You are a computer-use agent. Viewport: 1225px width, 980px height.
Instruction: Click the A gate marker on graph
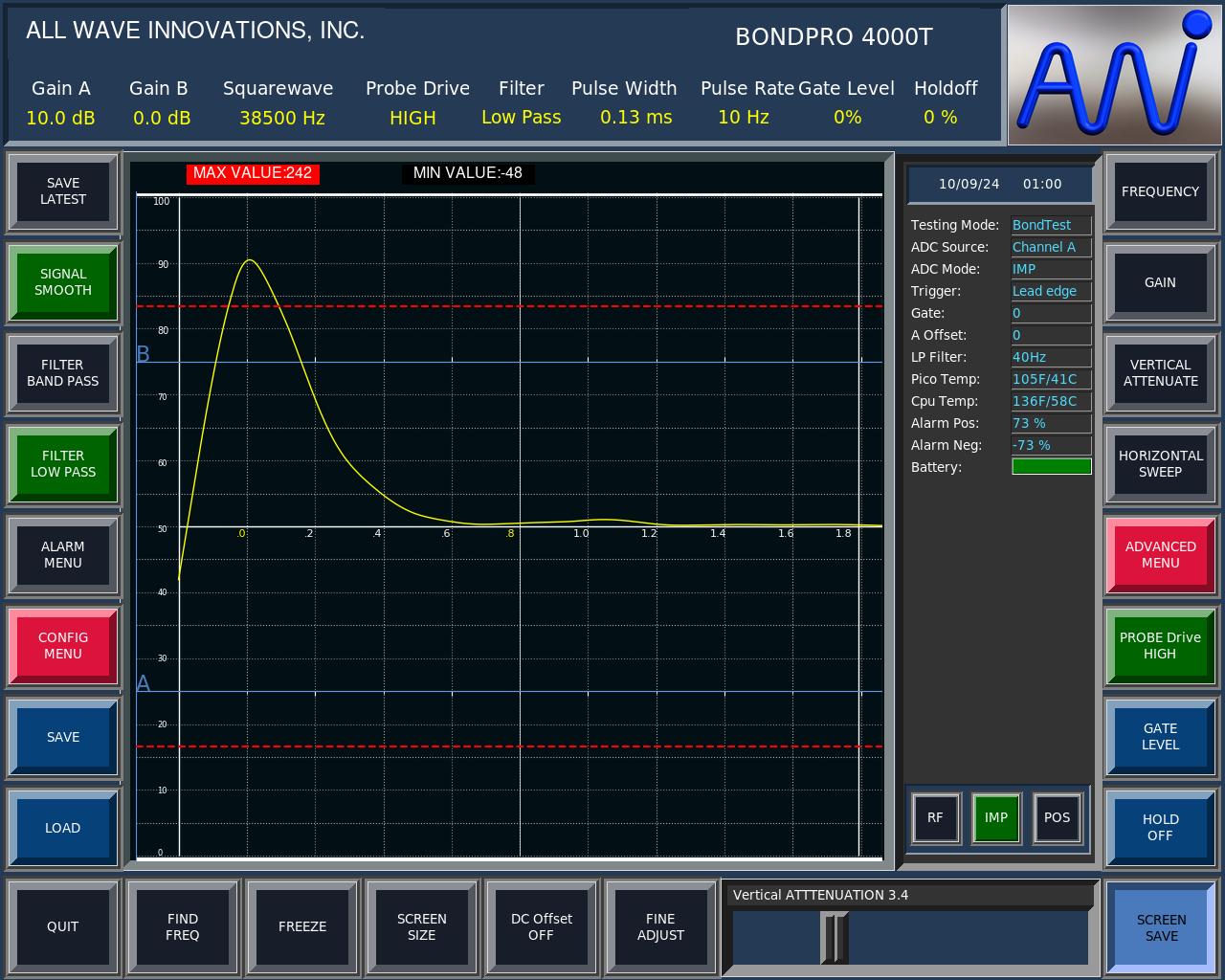pyautogui.click(x=144, y=683)
